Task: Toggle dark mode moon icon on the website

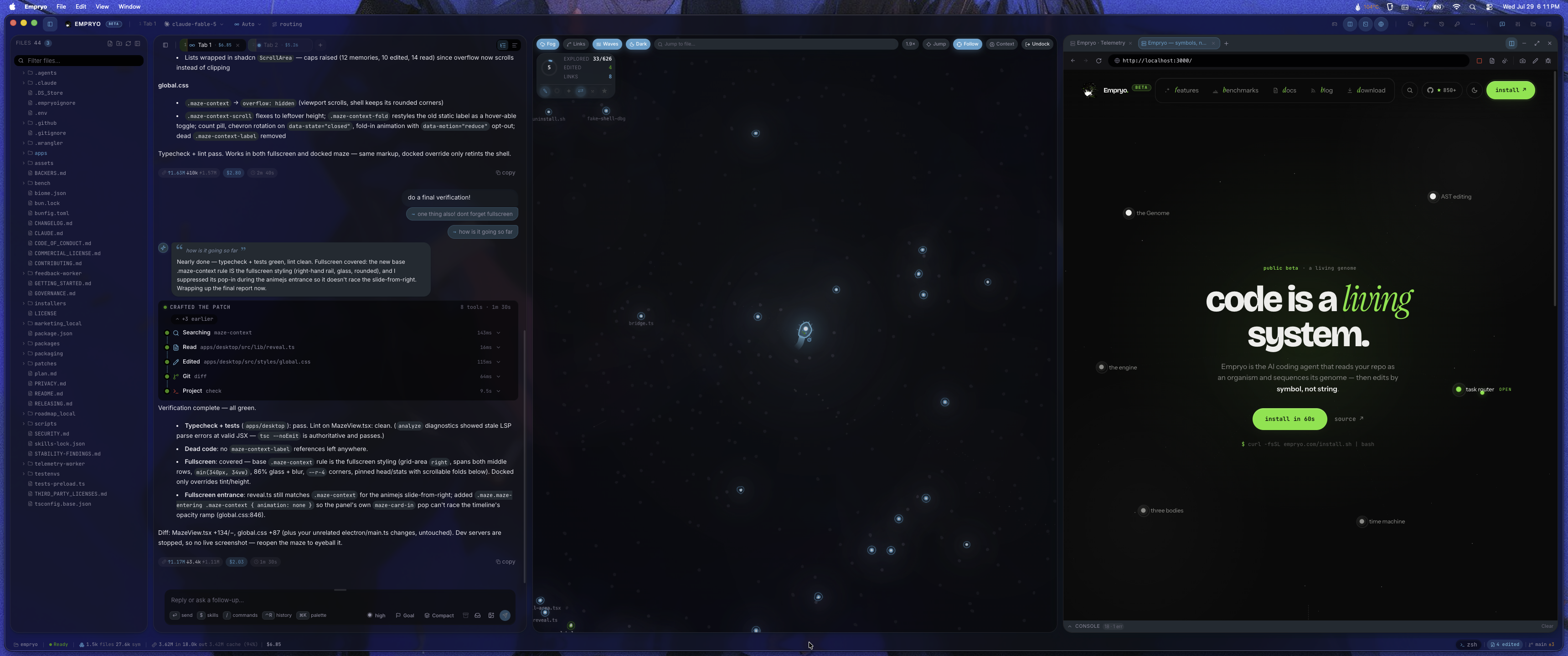Action: coord(1475,91)
